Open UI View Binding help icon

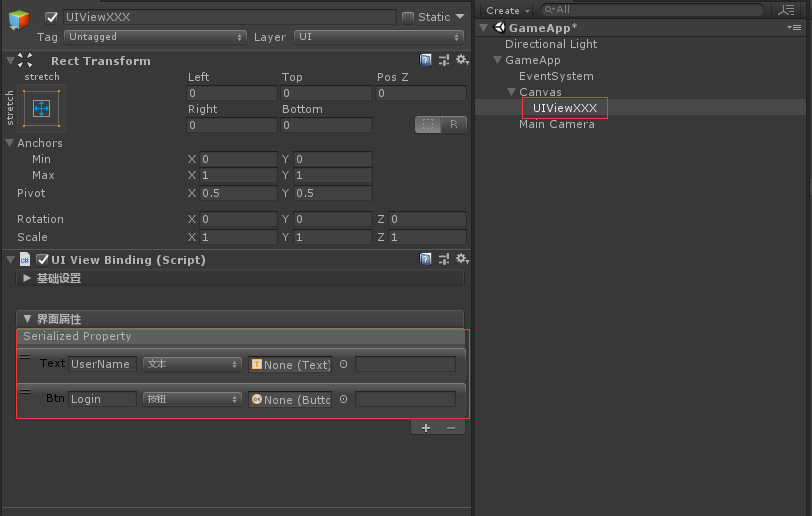pos(426,259)
